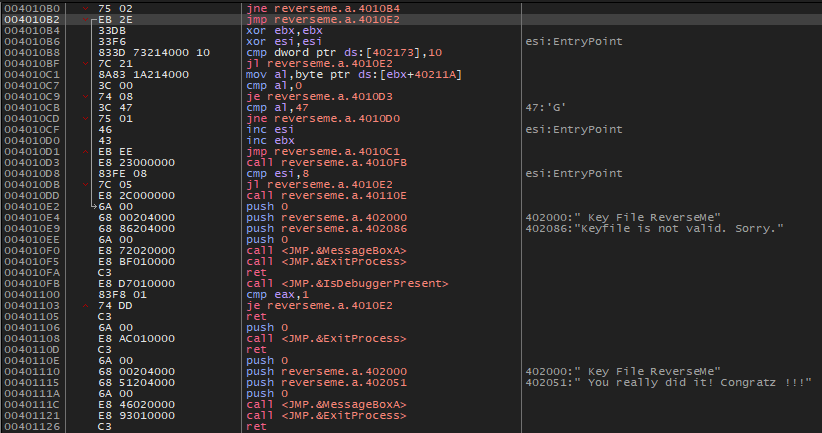Select bytes E8 23000000
The width and height of the screenshot is (822, 433).
136,163
